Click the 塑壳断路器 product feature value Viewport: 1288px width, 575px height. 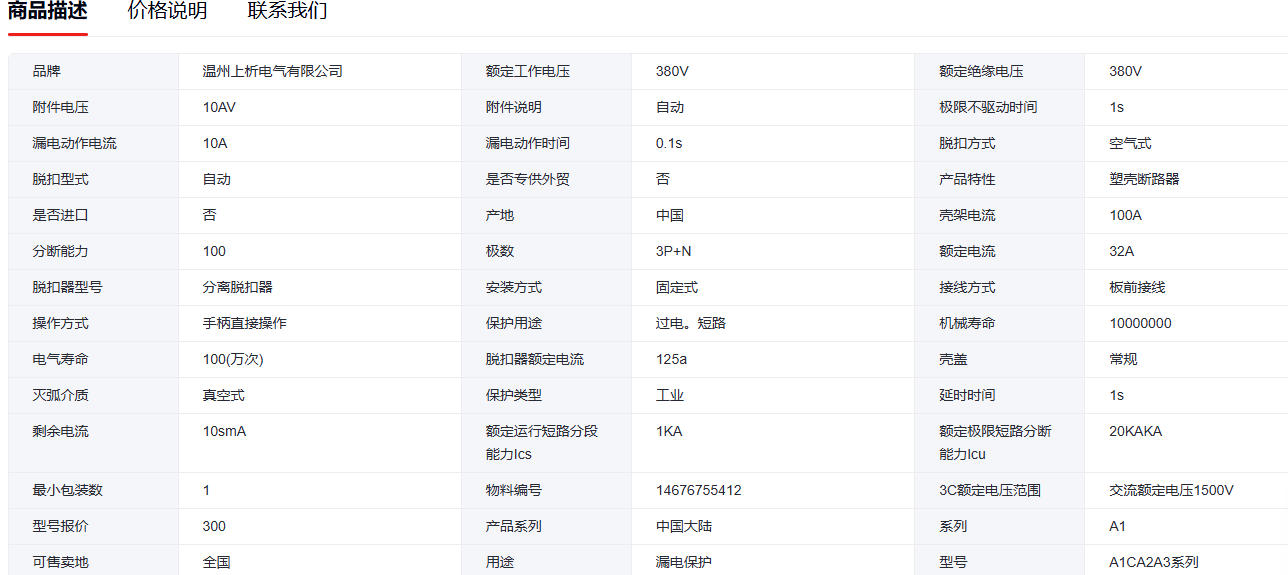tap(1144, 179)
